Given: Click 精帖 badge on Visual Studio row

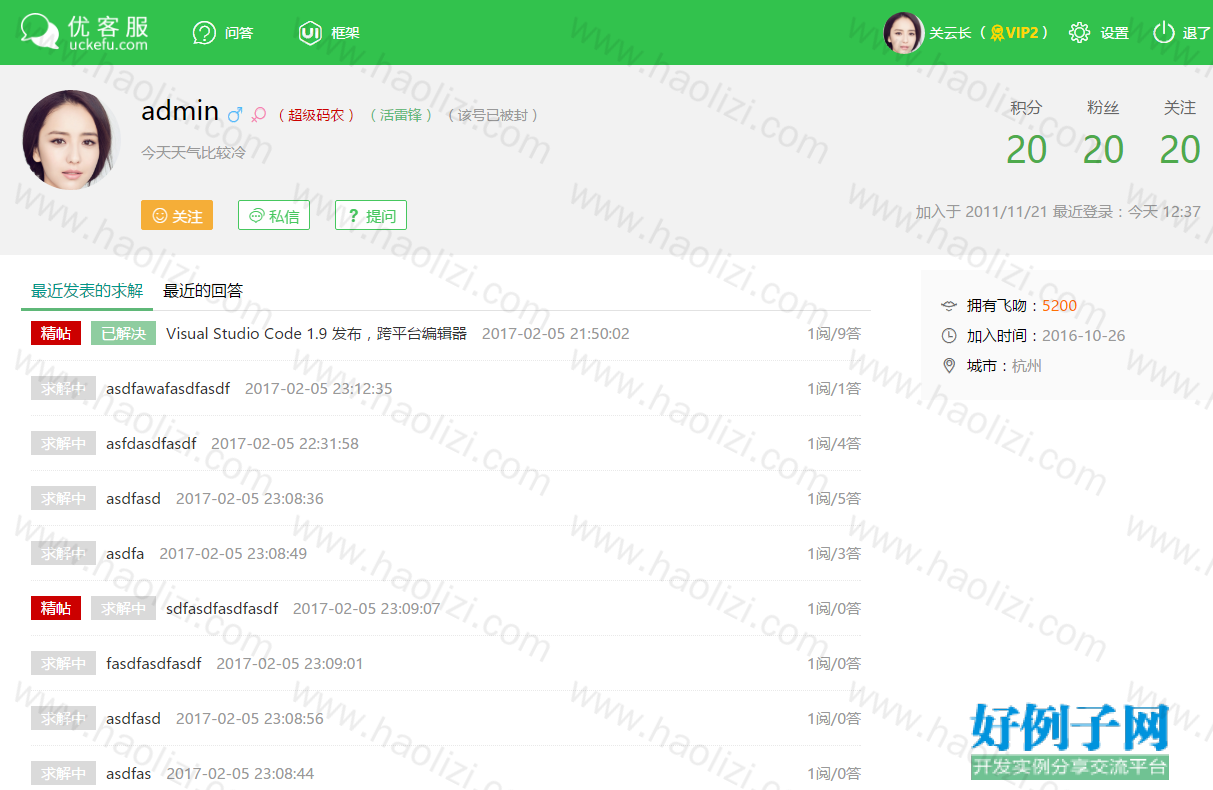Looking at the screenshot, I should [x=56, y=333].
